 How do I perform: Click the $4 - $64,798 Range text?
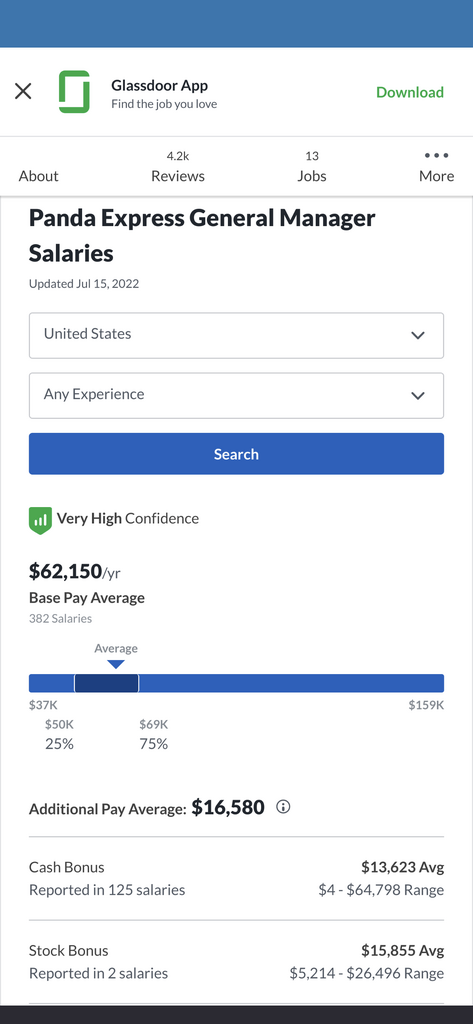point(381,890)
